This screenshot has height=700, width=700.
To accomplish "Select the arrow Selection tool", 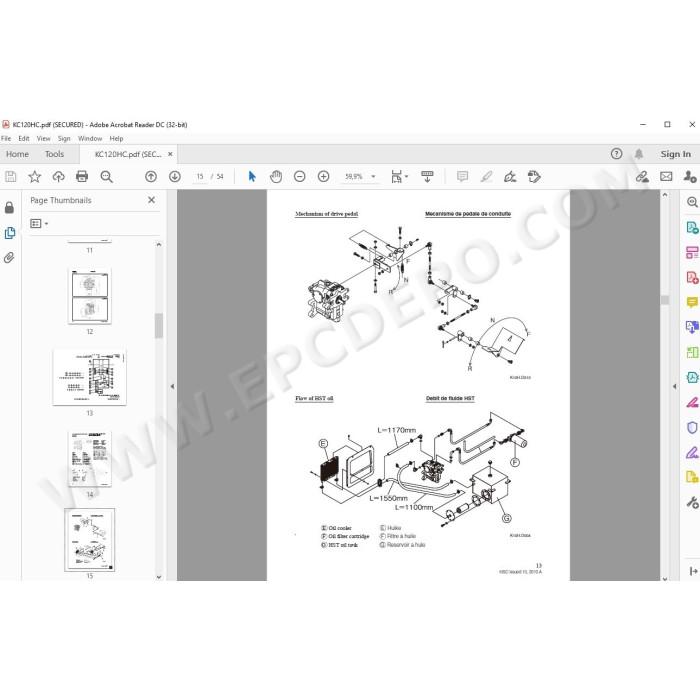I will coord(252,177).
